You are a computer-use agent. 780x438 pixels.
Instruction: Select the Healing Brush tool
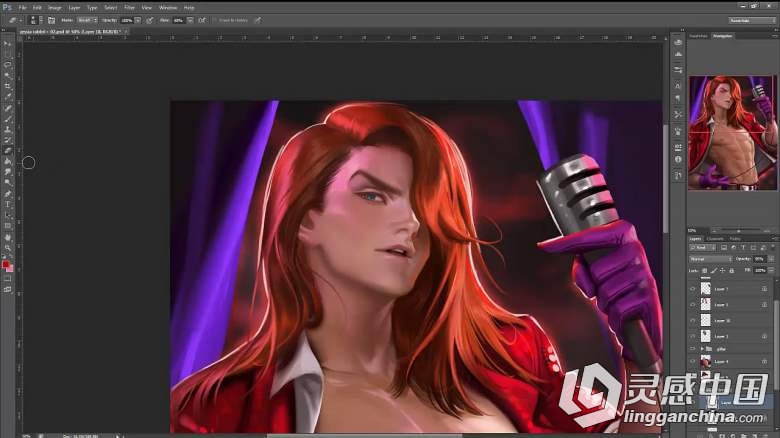7,108
